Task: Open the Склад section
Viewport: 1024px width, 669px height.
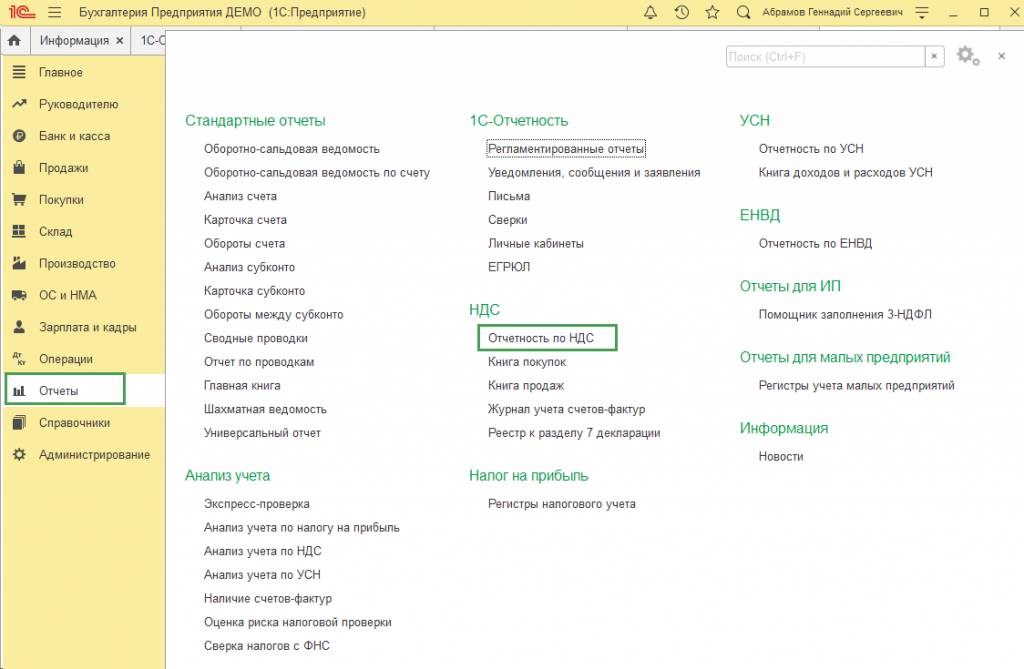Action: 56,232
